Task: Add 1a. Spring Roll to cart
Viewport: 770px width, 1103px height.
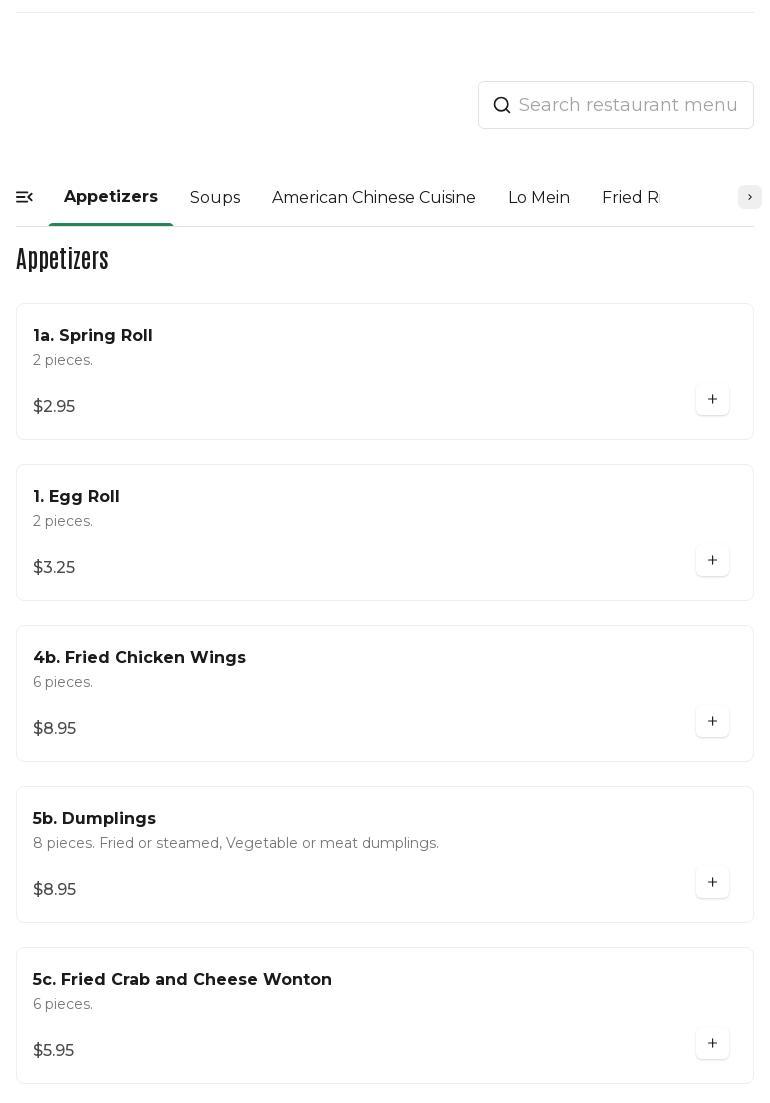Action: (x=712, y=400)
